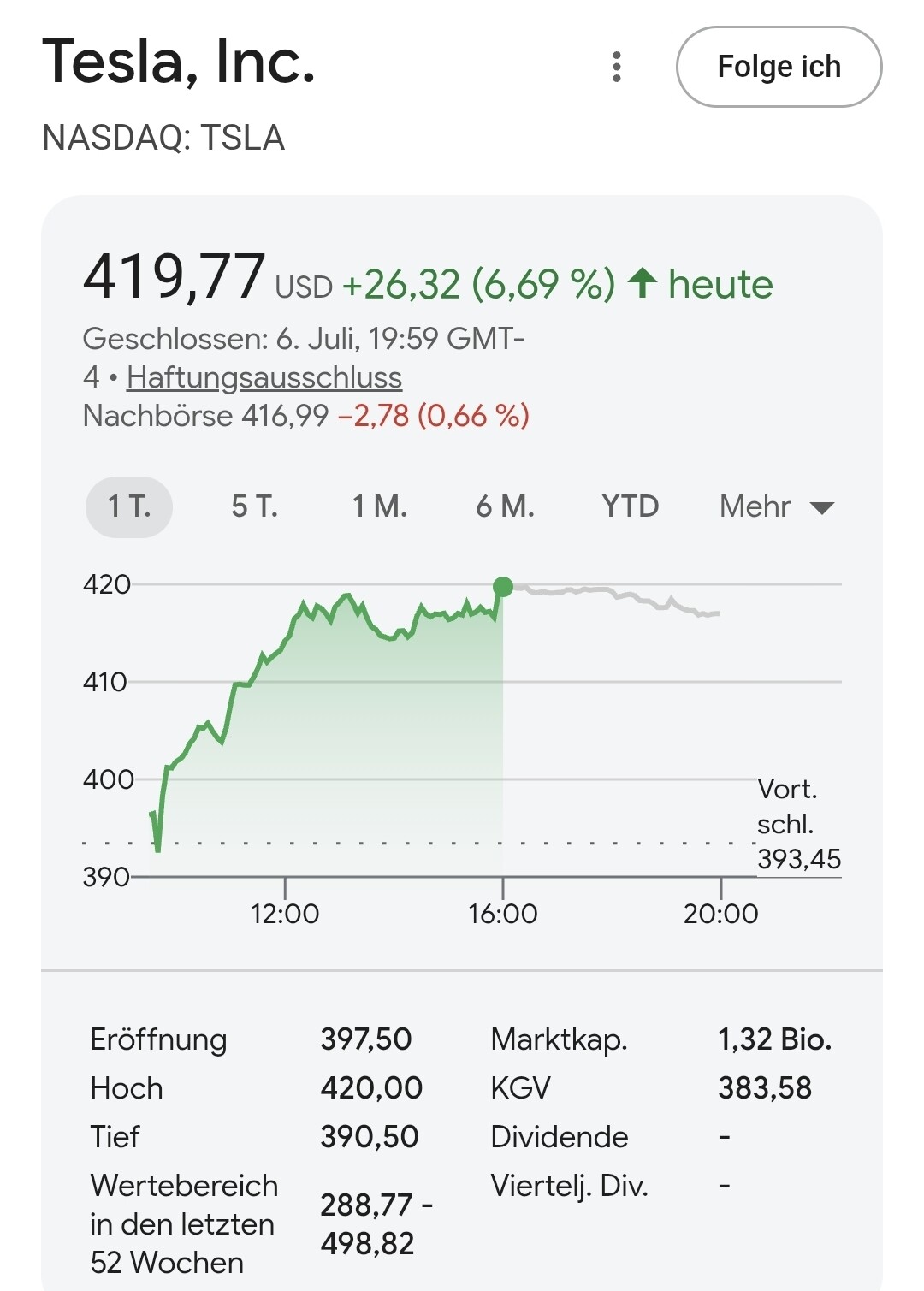The width and height of the screenshot is (924, 1291).
Task: Click the green shaded area of the price chart
Action: click(359, 753)
